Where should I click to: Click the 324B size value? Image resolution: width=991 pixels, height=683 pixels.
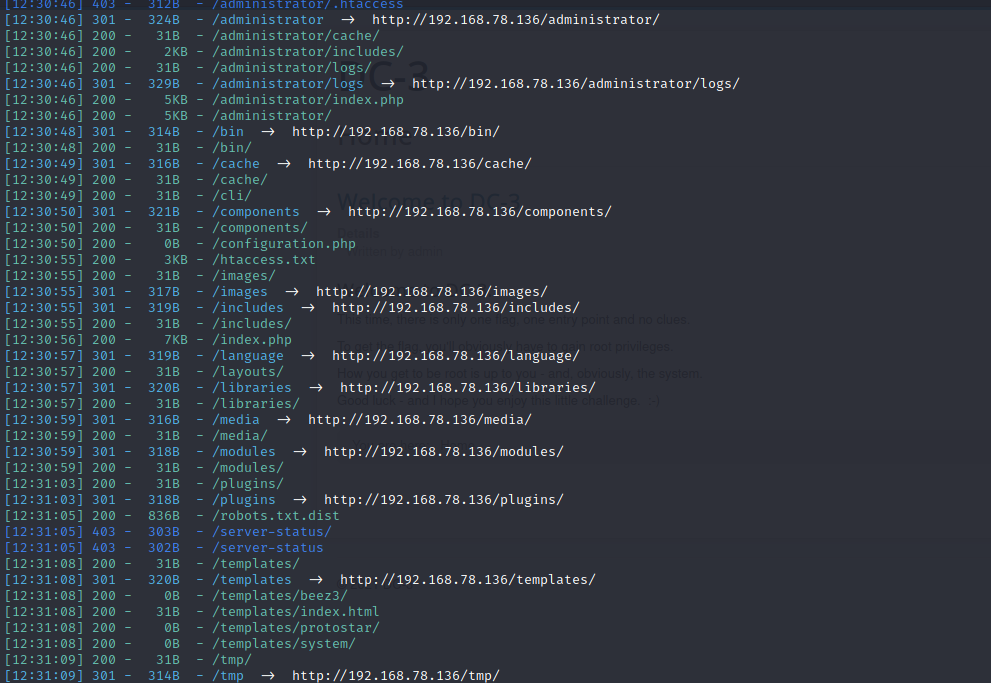[x=164, y=20]
